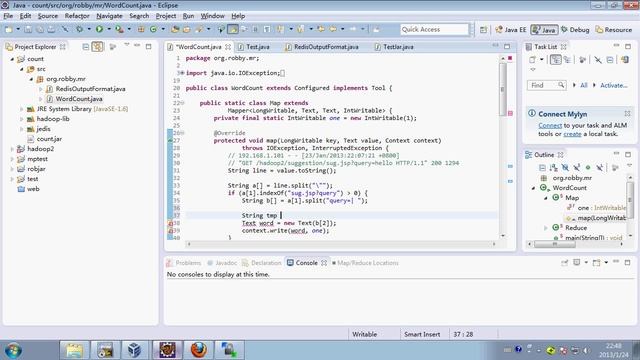Viewport: 640px width, 360px height.
Task: Collapse all in Project Explorer
Action: 86,47
